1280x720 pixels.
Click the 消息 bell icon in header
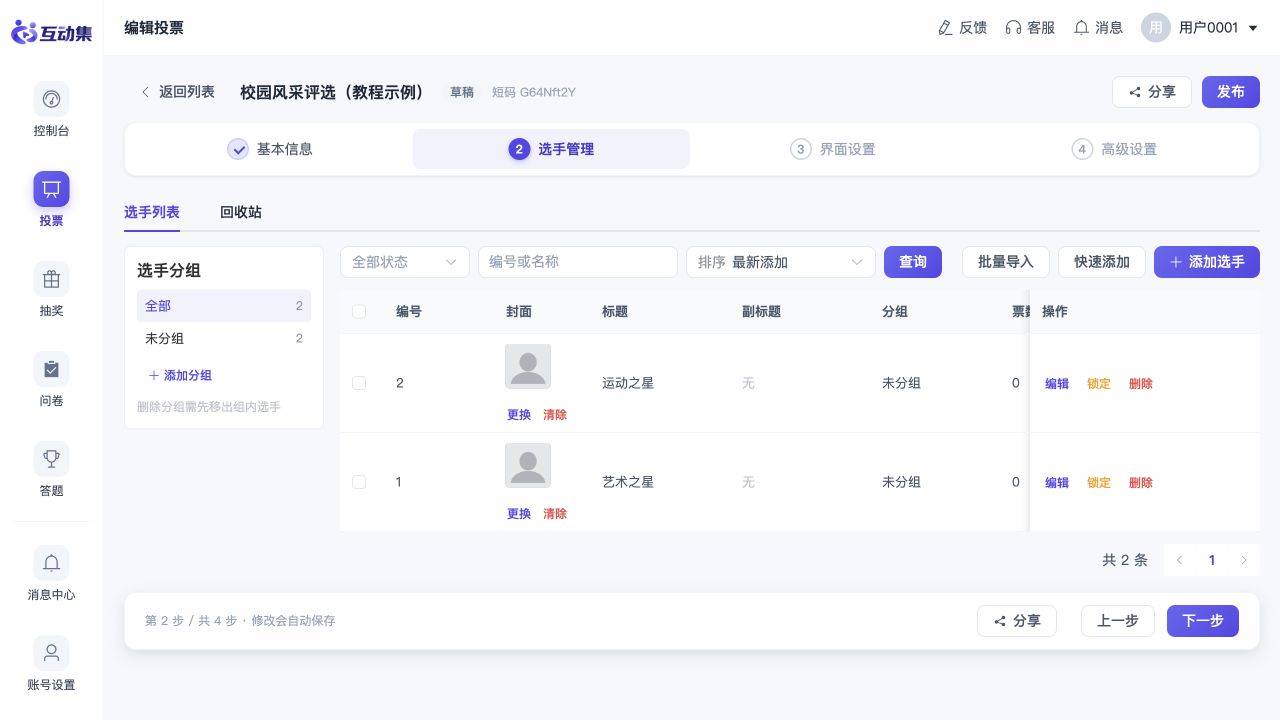(x=1081, y=28)
